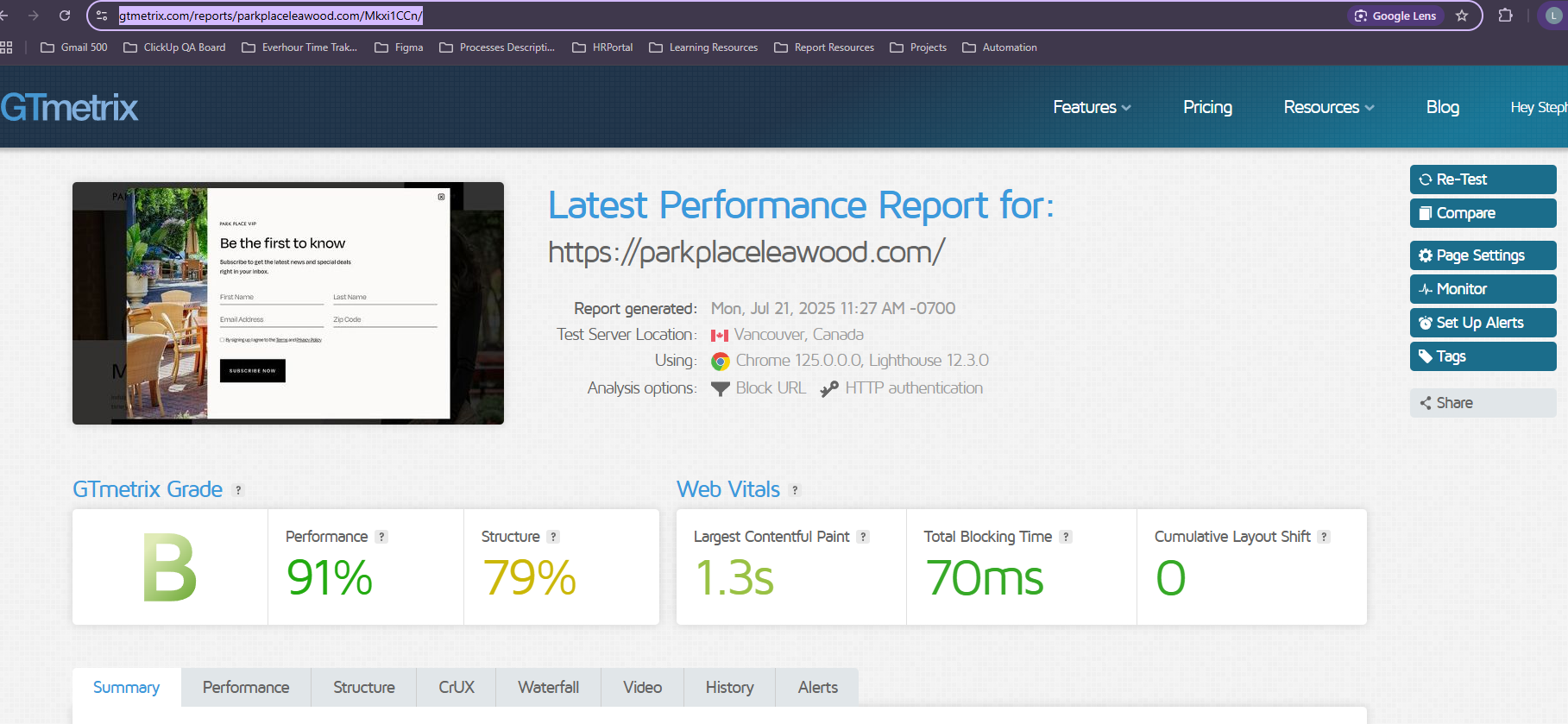
Task: Click the Compare button
Action: [1483, 213]
